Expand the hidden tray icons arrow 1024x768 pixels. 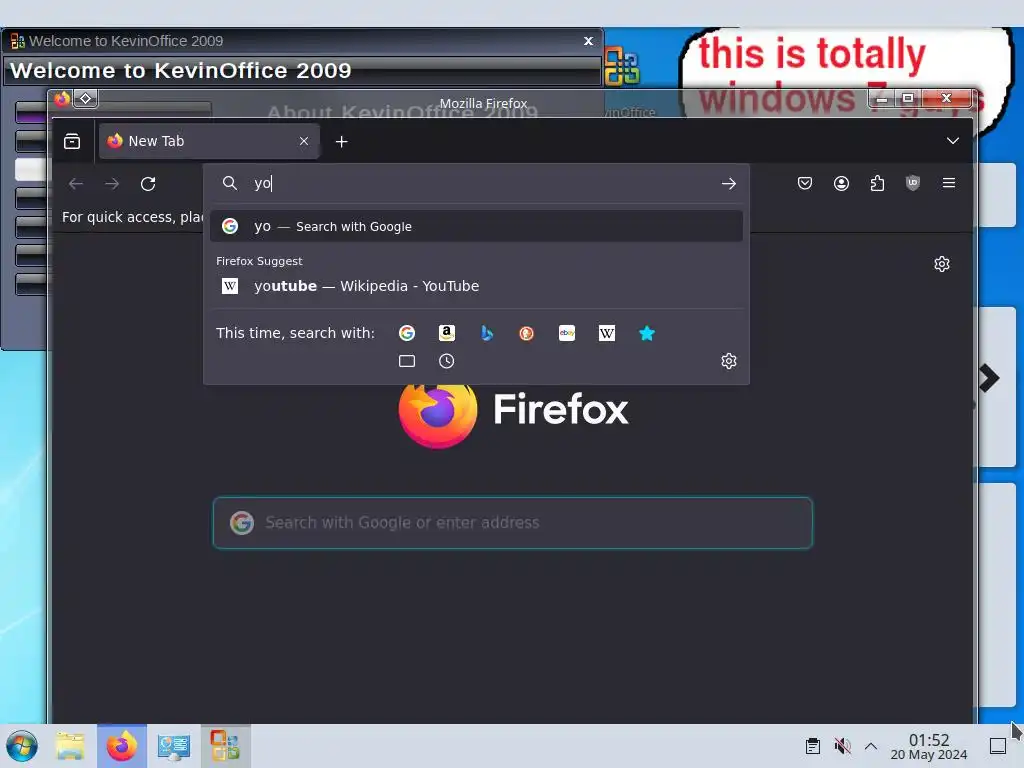pyautogui.click(x=871, y=746)
